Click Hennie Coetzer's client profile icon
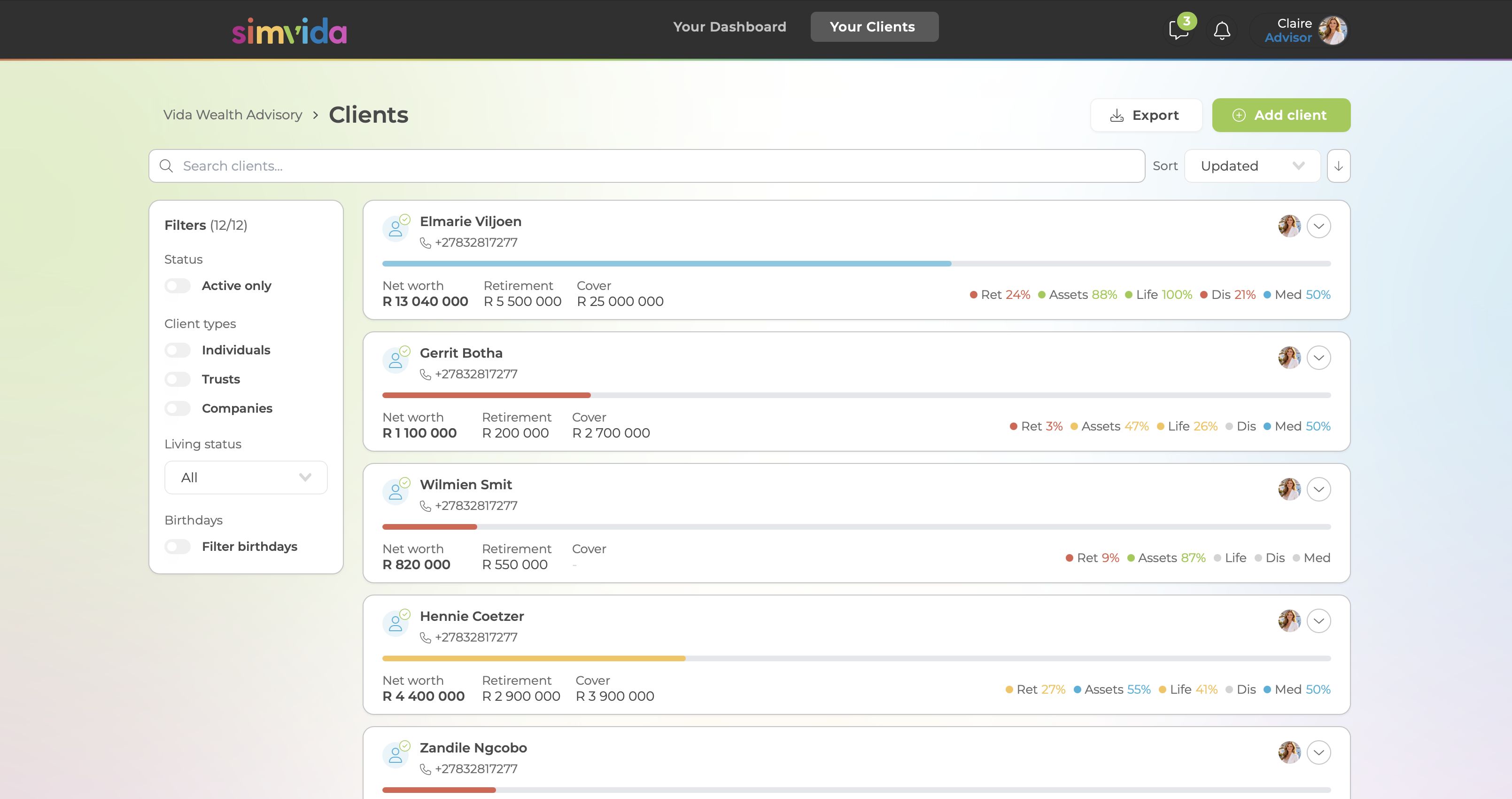This screenshot has width=1512, height=799. click(396, 623)
